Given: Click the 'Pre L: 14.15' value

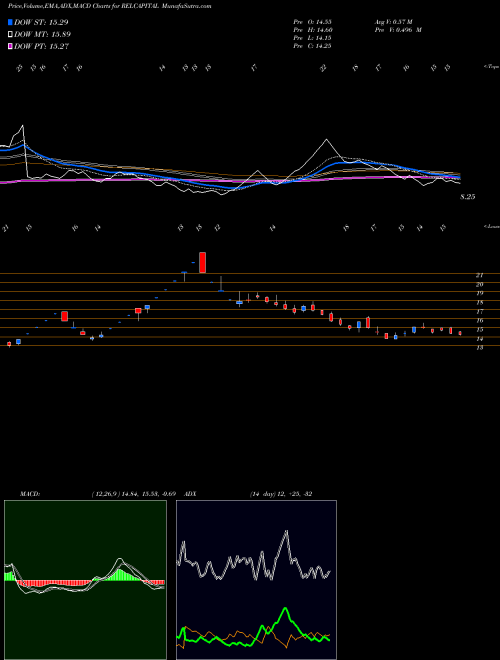Looking at the screenshot, I should (x=312, y=38).
